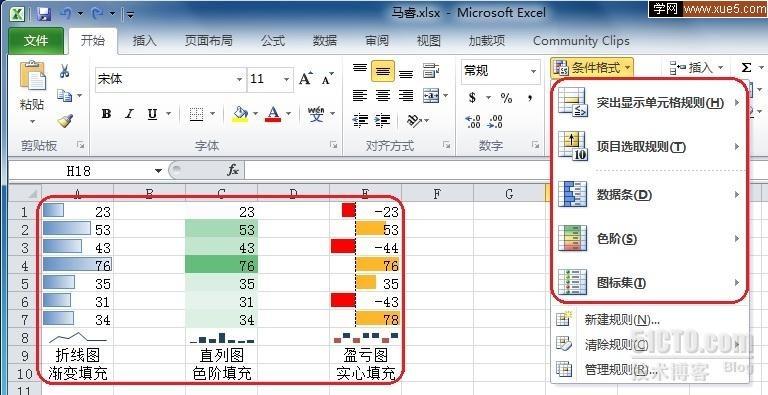This screenshot has height=395, width=768.
Task: Apply the red font color
Action: point(273,114)
